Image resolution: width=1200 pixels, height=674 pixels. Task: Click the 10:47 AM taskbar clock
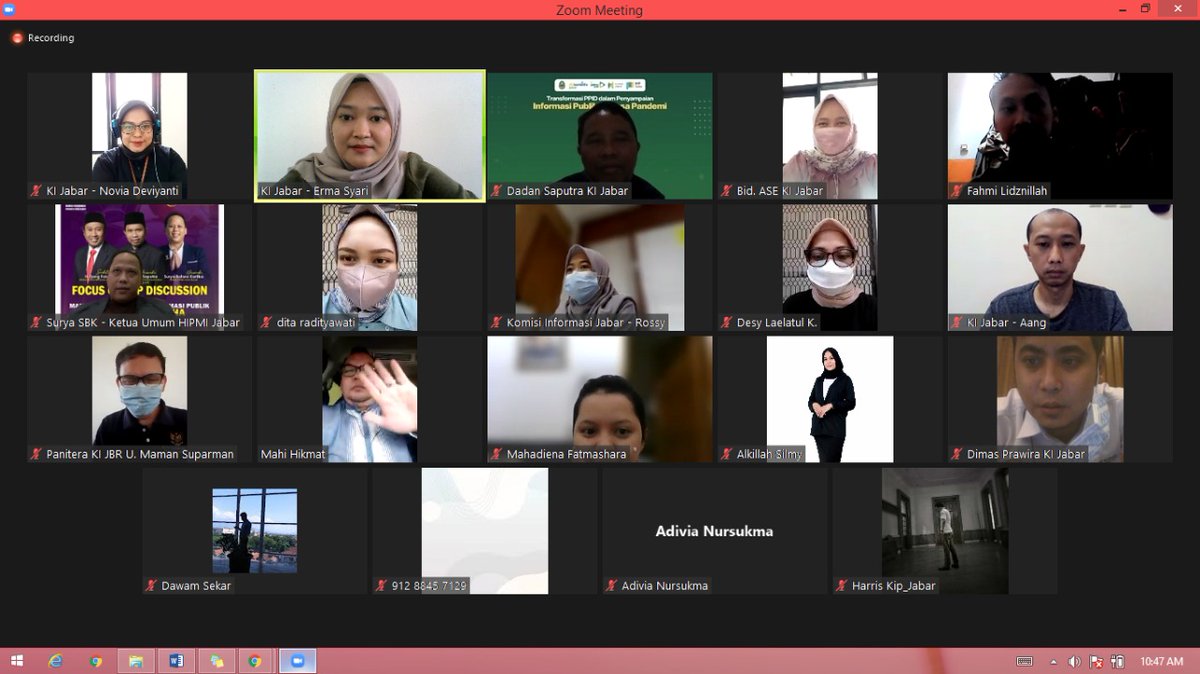pos(1161,661)
